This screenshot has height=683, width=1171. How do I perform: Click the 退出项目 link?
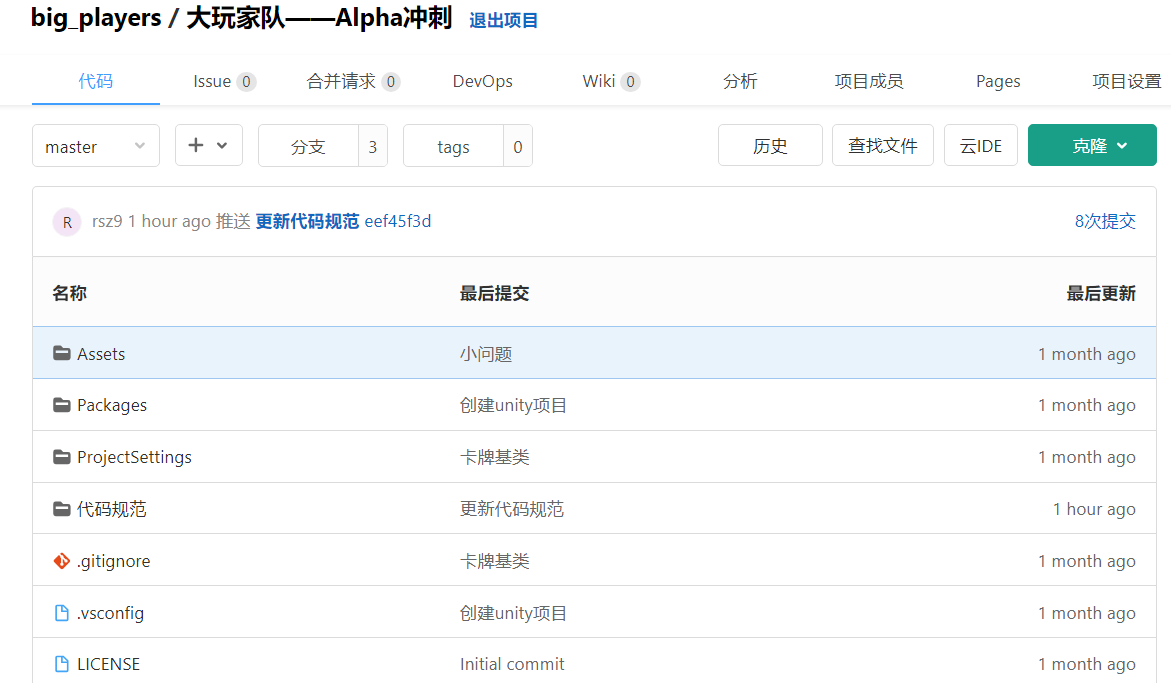click(x=504, y=20)
